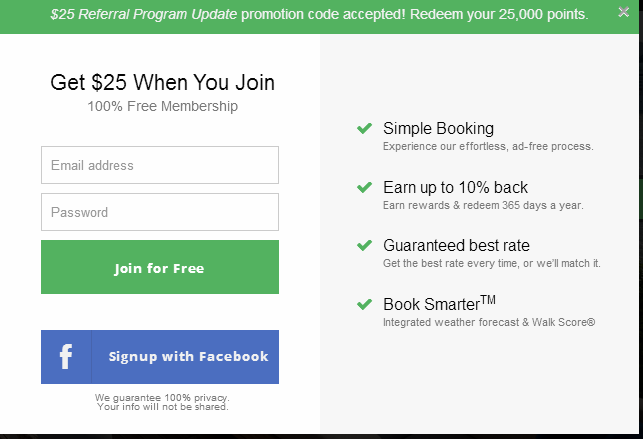Click the "effortless, ad-free process" description
Image resolution: width=643 pixels, height=439 pixels.
488,146
